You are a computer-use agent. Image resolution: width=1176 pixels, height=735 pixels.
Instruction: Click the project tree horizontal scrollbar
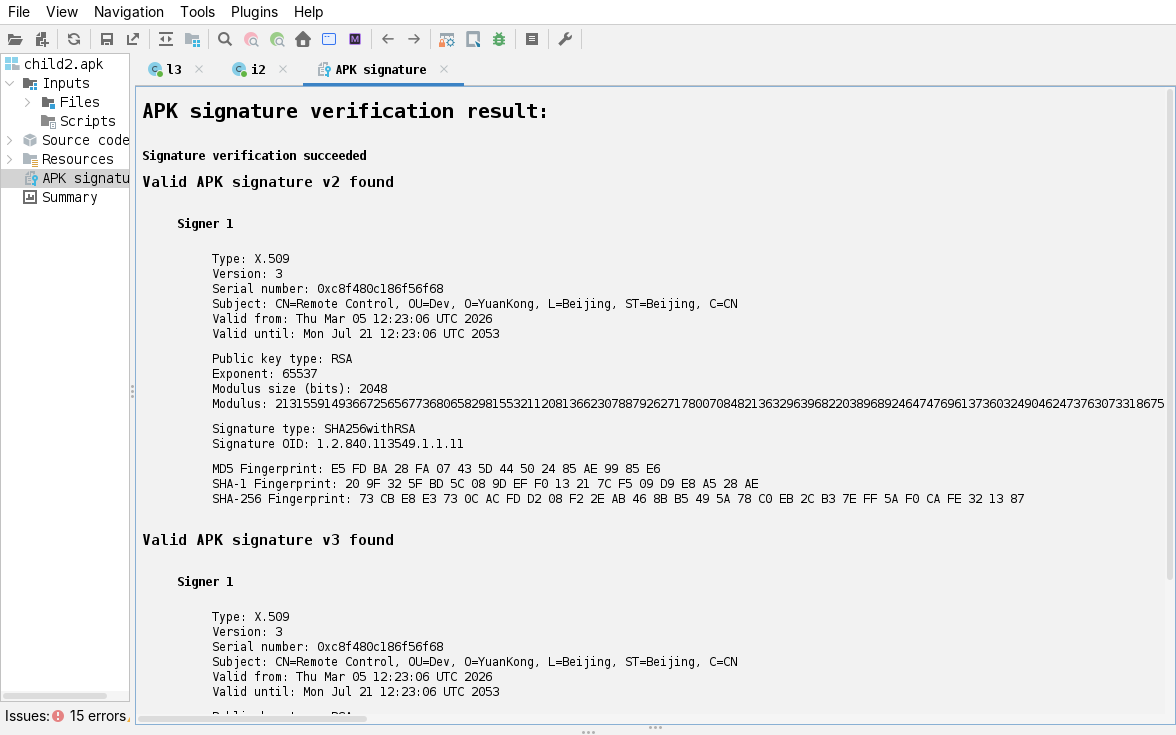pos(55,696)
